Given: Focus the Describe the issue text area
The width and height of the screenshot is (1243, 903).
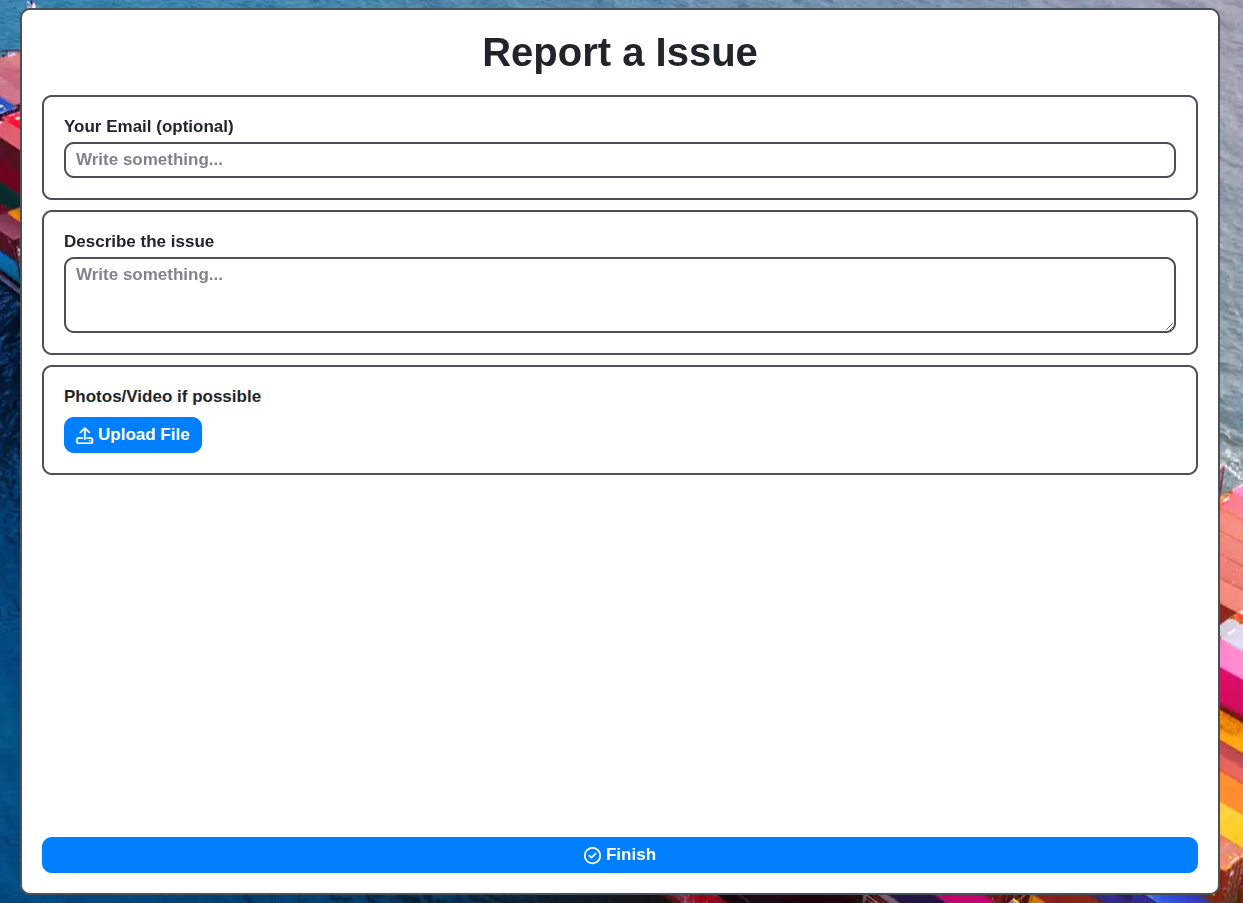Looking at the screenshot, I should [619, 294].
